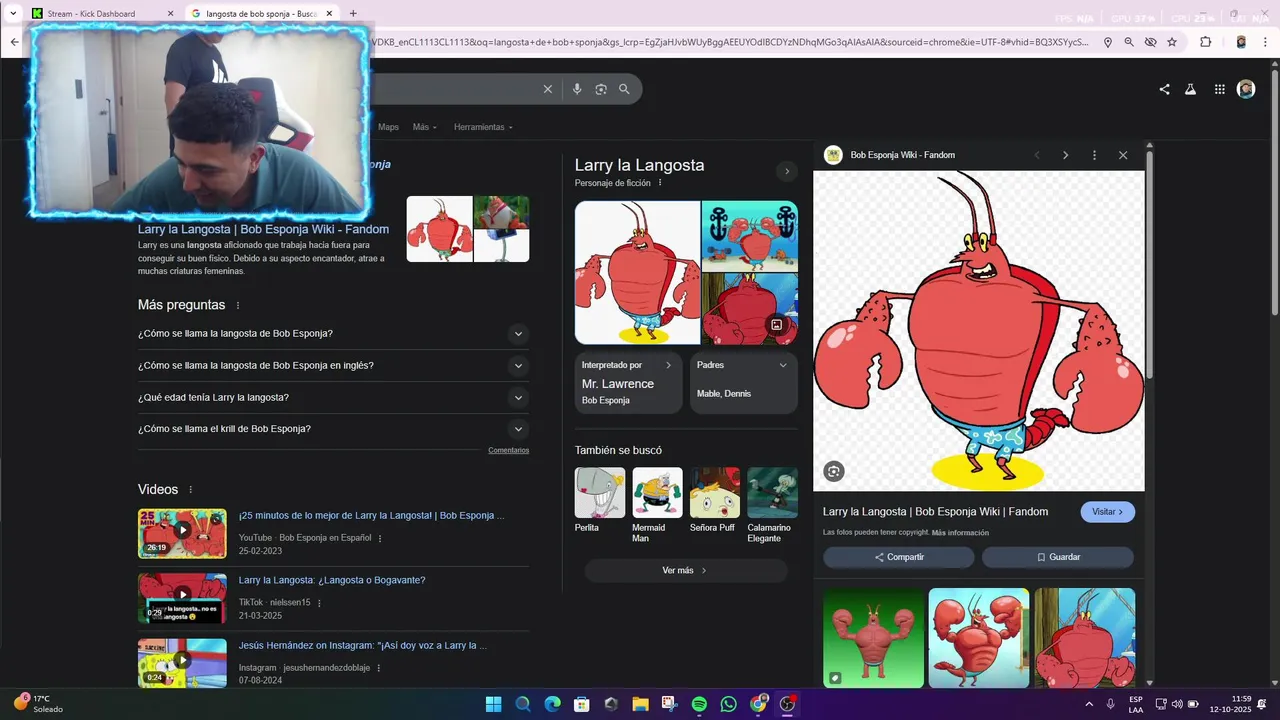
Task: Open the Chrome tab search dropdown
Action: [13, 13]
